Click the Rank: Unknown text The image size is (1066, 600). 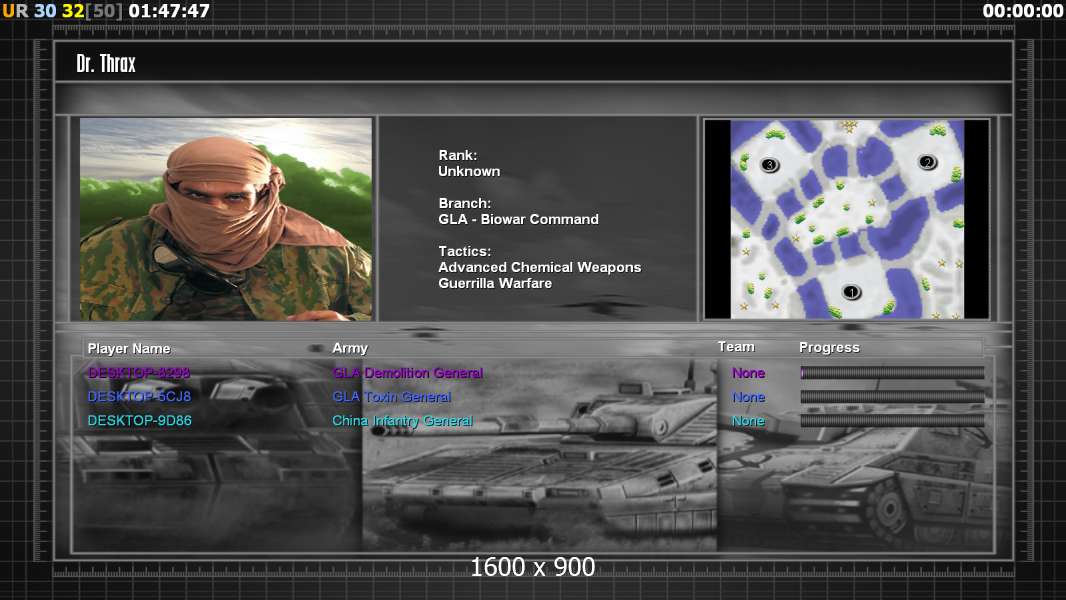coord(469,163)
